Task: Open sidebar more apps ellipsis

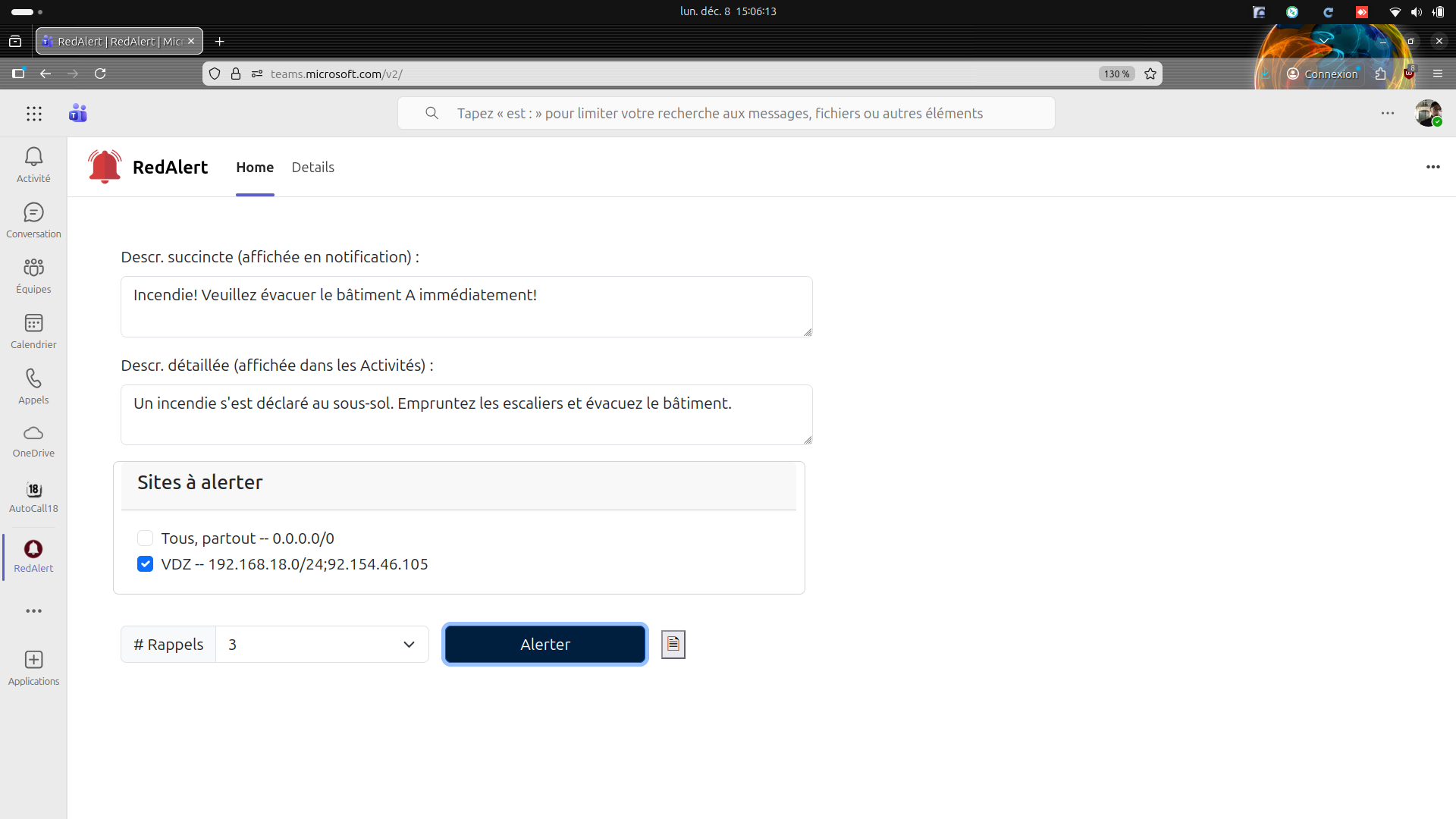Action: point(33,611)
